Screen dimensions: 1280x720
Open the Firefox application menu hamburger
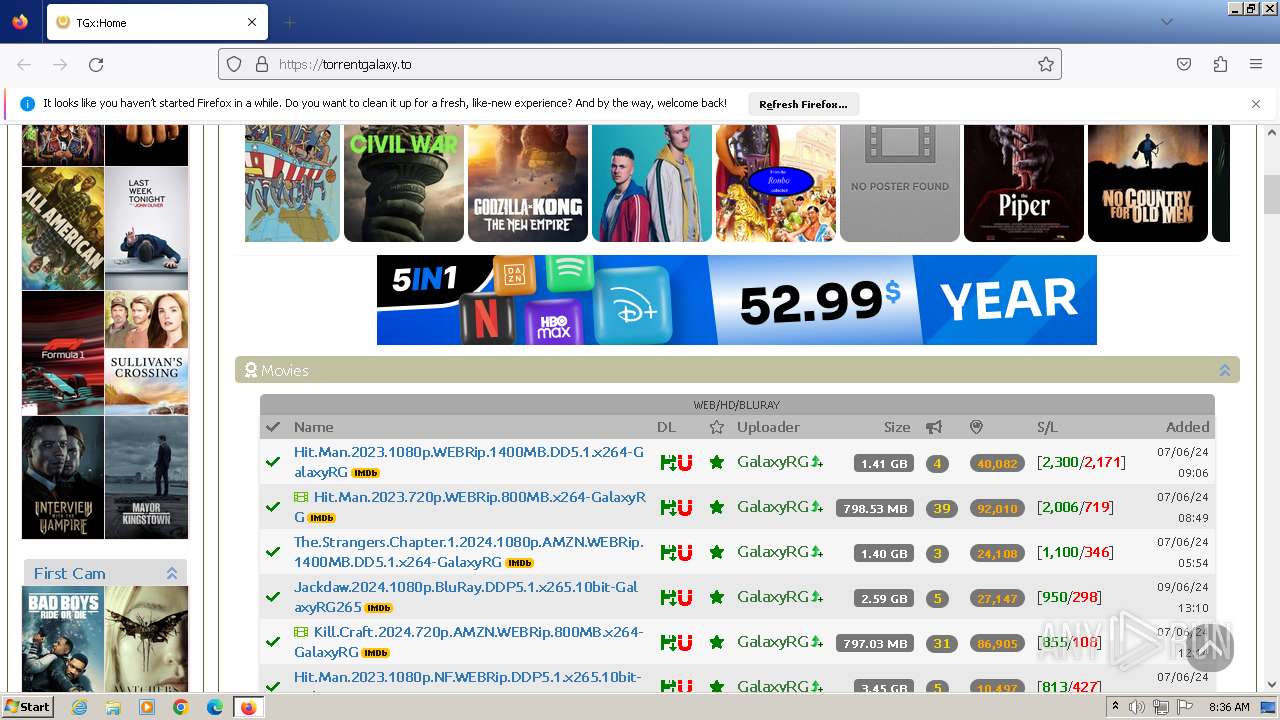click(1256, 64)
